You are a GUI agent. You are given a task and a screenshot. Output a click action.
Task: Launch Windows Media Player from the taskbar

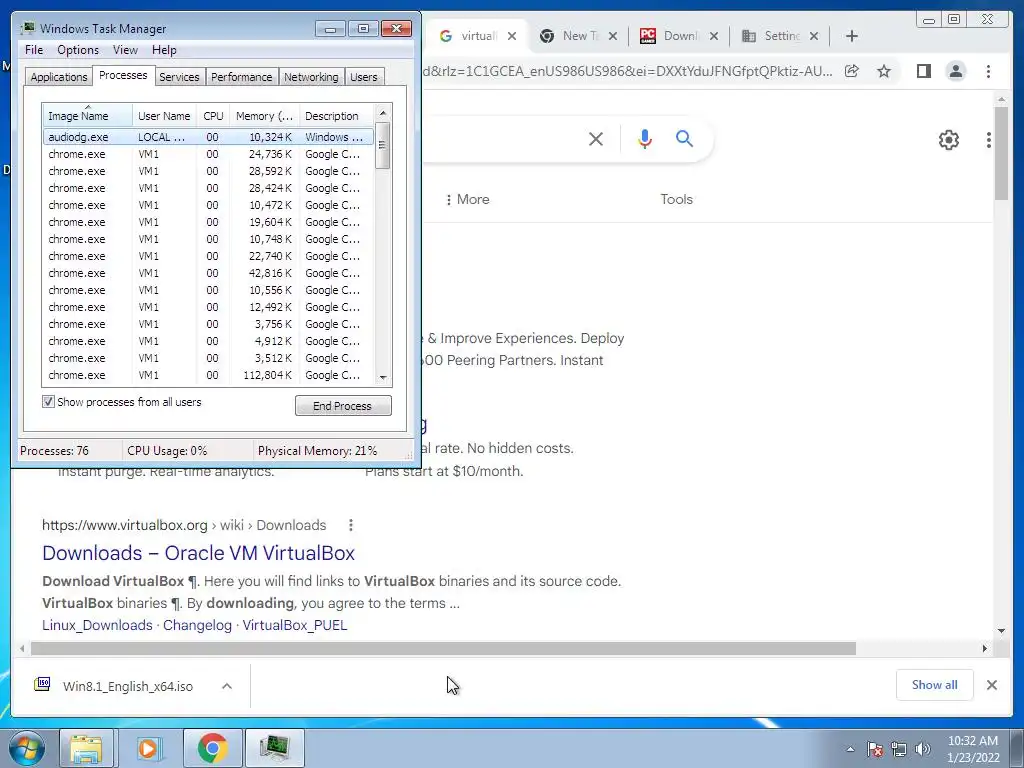[x=148, y=748]
